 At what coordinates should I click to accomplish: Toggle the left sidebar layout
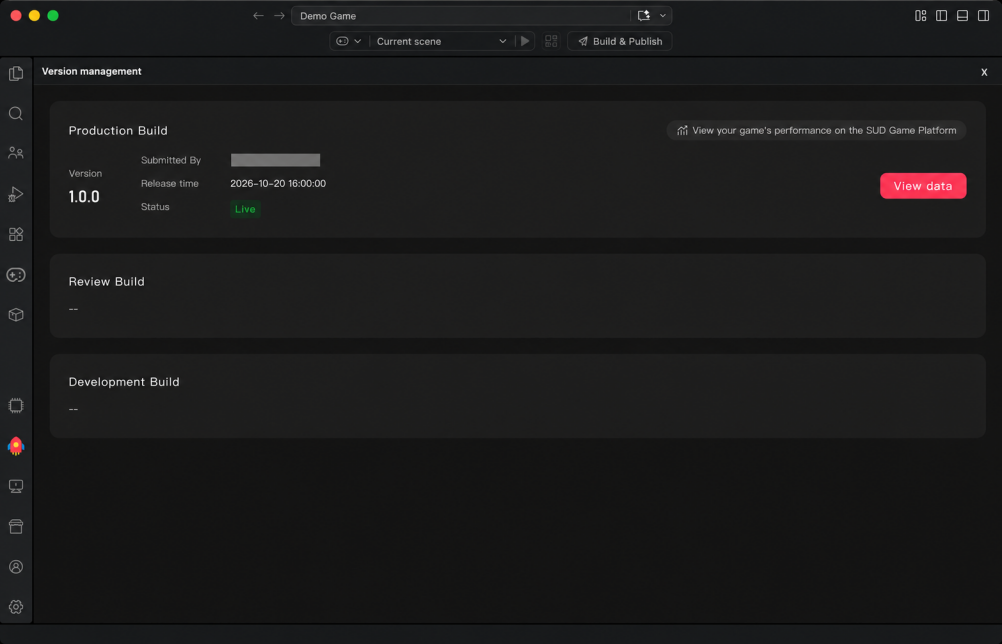[x=941, y=15]
